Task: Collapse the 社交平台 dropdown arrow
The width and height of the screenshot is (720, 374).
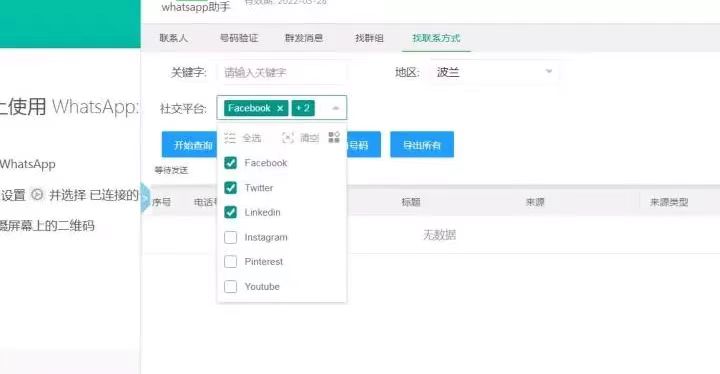Action: [x=336, y=108]
